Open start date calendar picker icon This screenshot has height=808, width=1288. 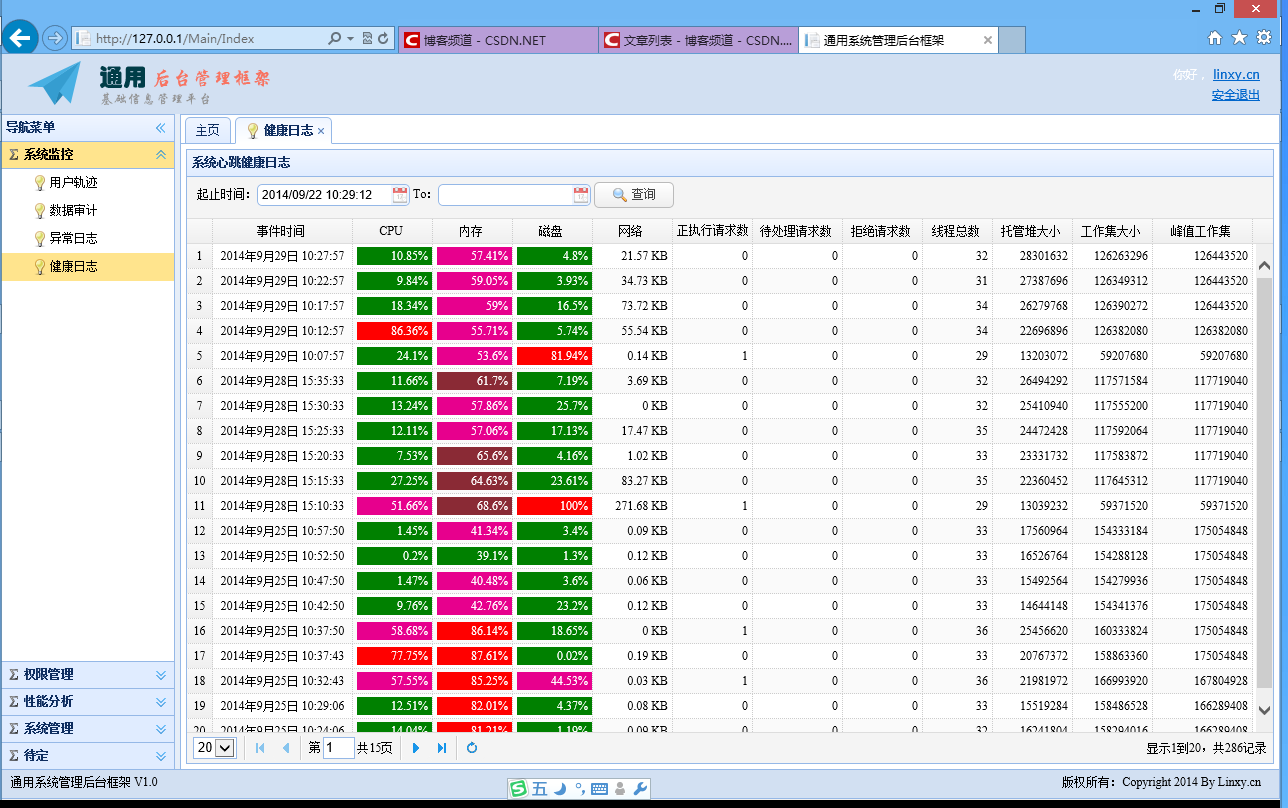[x=400, y=195]
